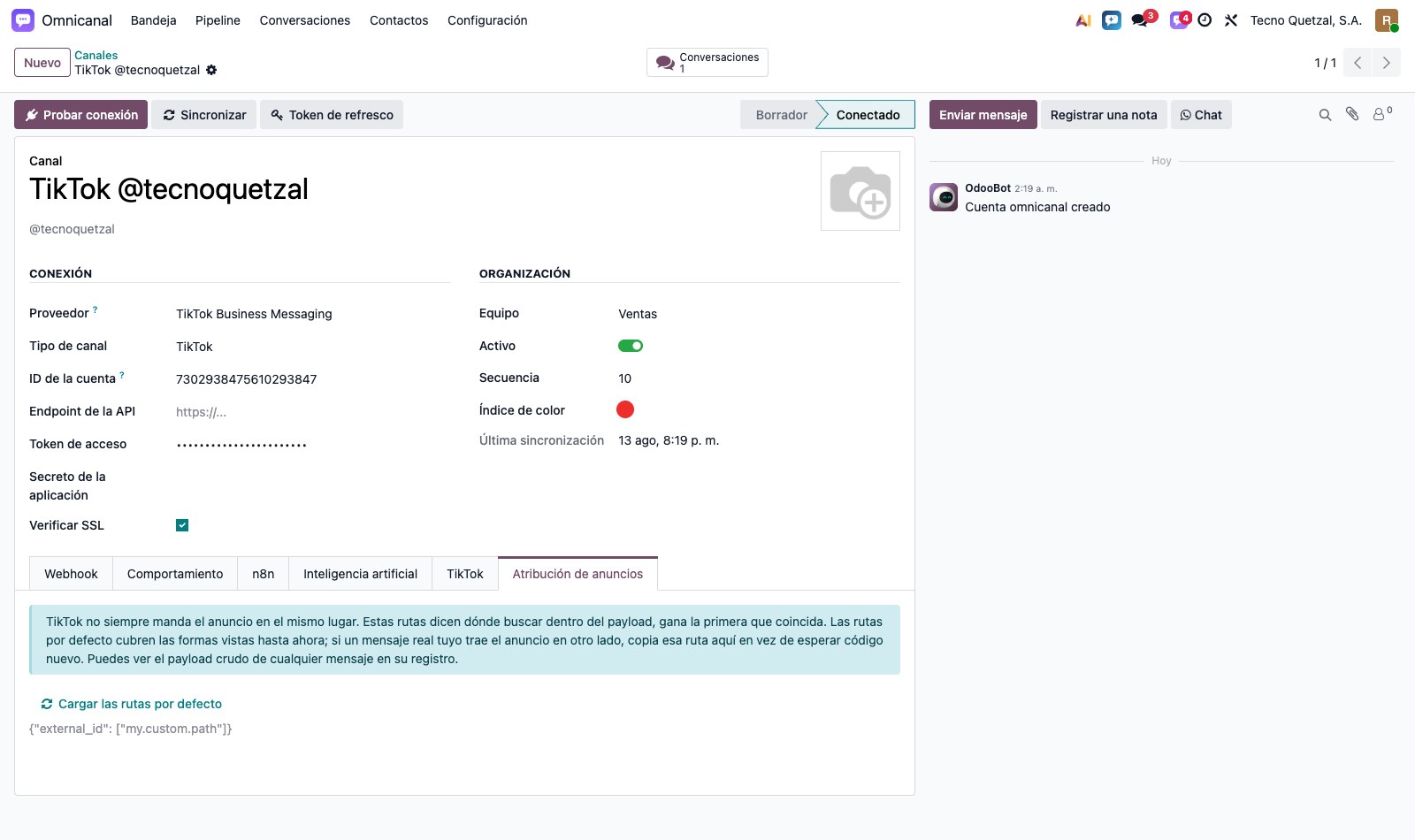Edit the ad attribution routes JSON field
Image resolution: width=1415 pixels, height=840 pixels.
tap(464, 729)
